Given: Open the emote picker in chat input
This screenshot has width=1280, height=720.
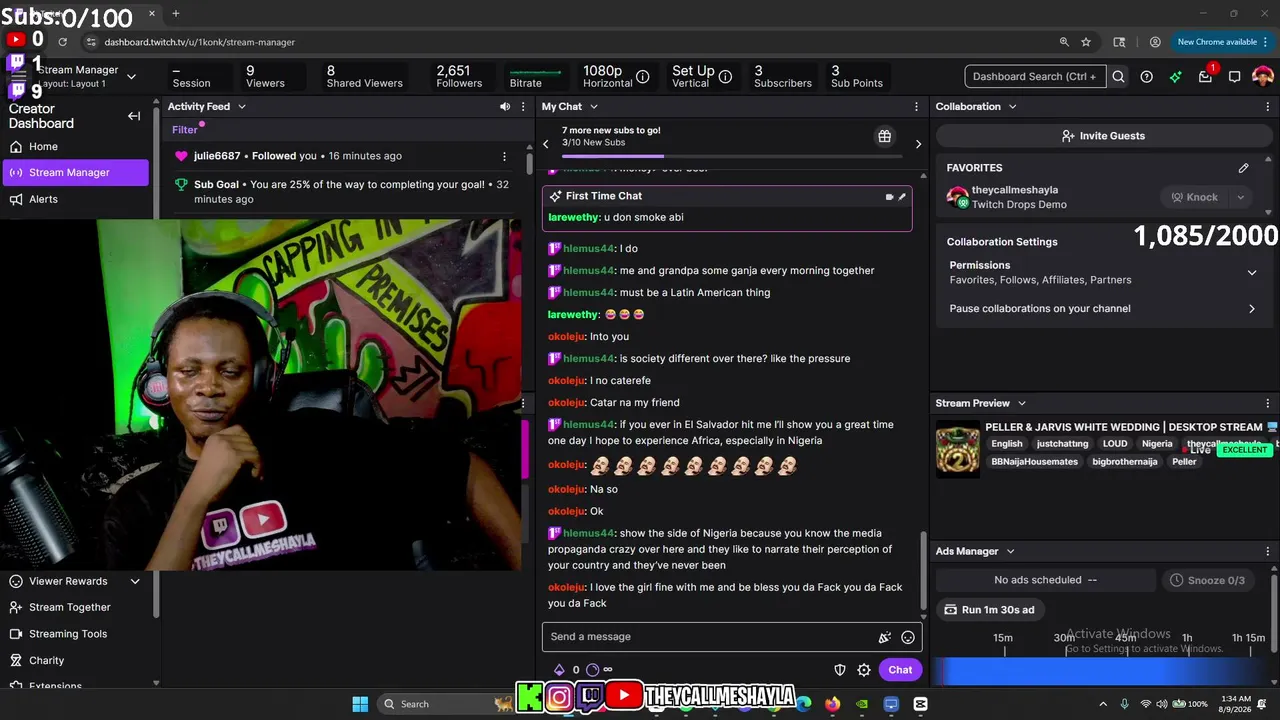Looking at the screenshot, I should click(908, 637).
